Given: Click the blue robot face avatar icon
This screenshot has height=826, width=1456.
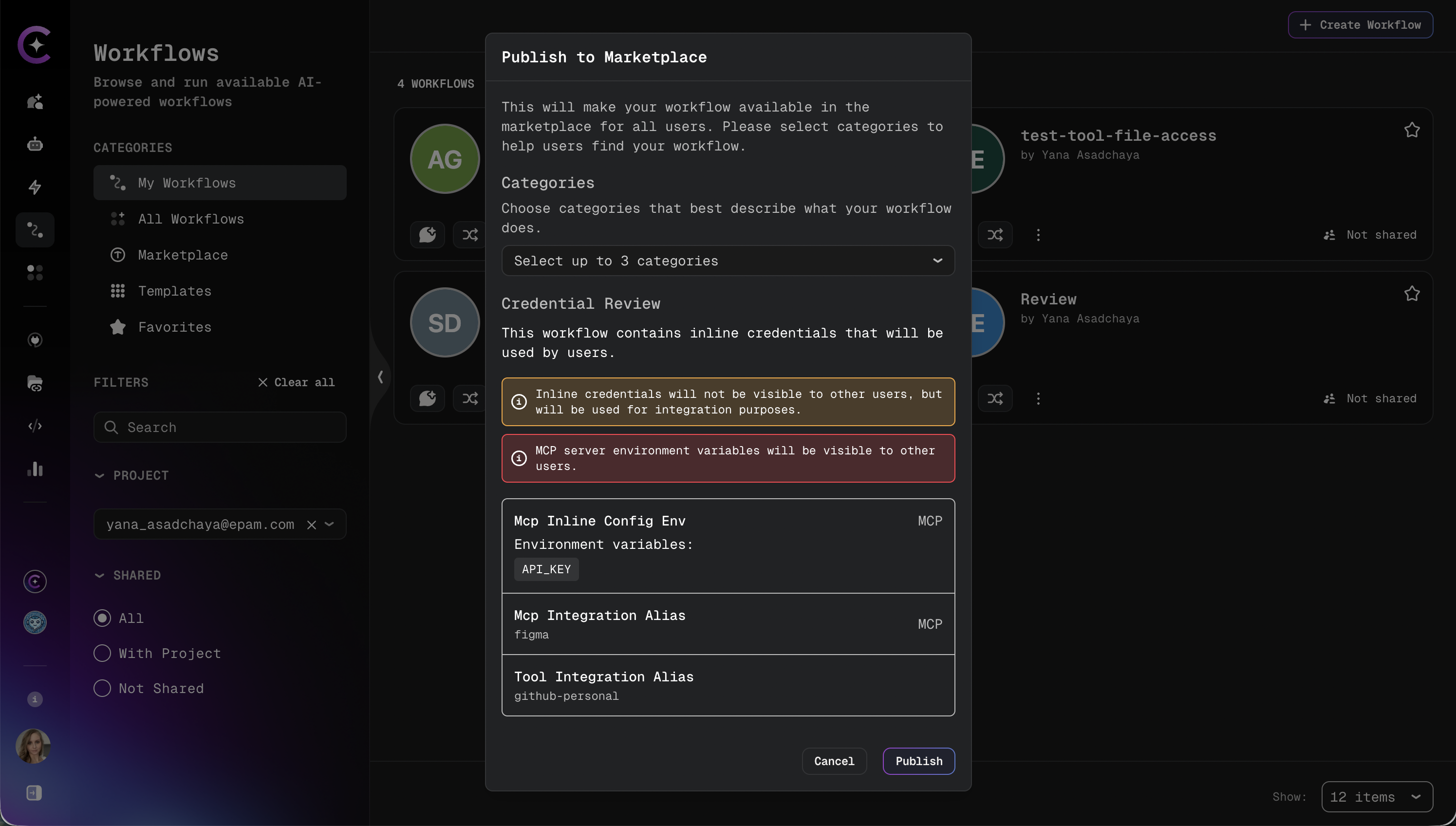Looking at the screenshot, I should 35,622.
